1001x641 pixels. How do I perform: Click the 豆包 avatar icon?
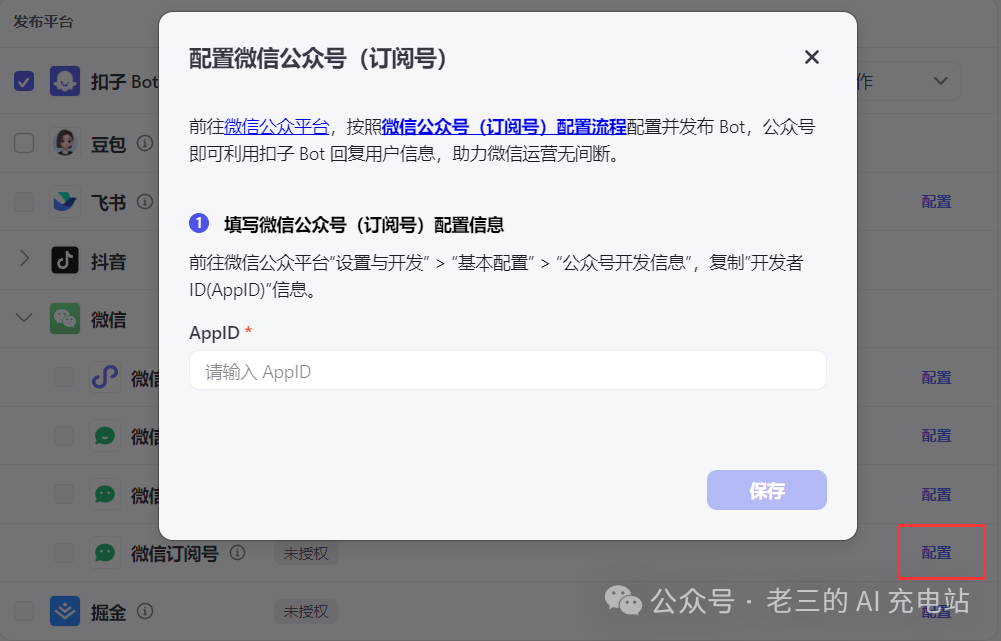pos(64,143)
